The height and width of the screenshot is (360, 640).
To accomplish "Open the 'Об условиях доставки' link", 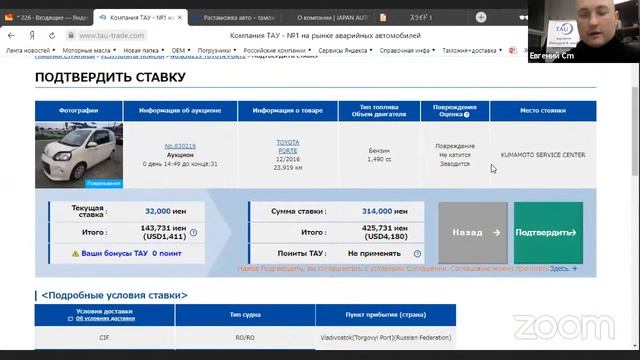I will (x=105, y=318).
